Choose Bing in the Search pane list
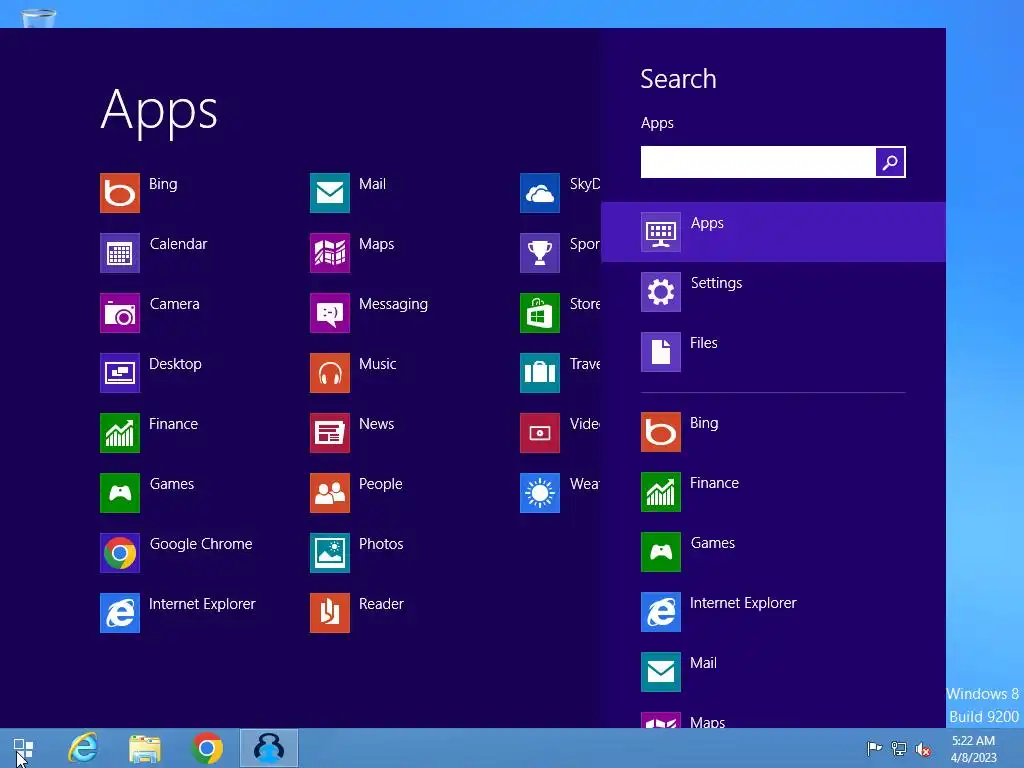The height and width of the screenshot is (768, 1024). point(773,432)
